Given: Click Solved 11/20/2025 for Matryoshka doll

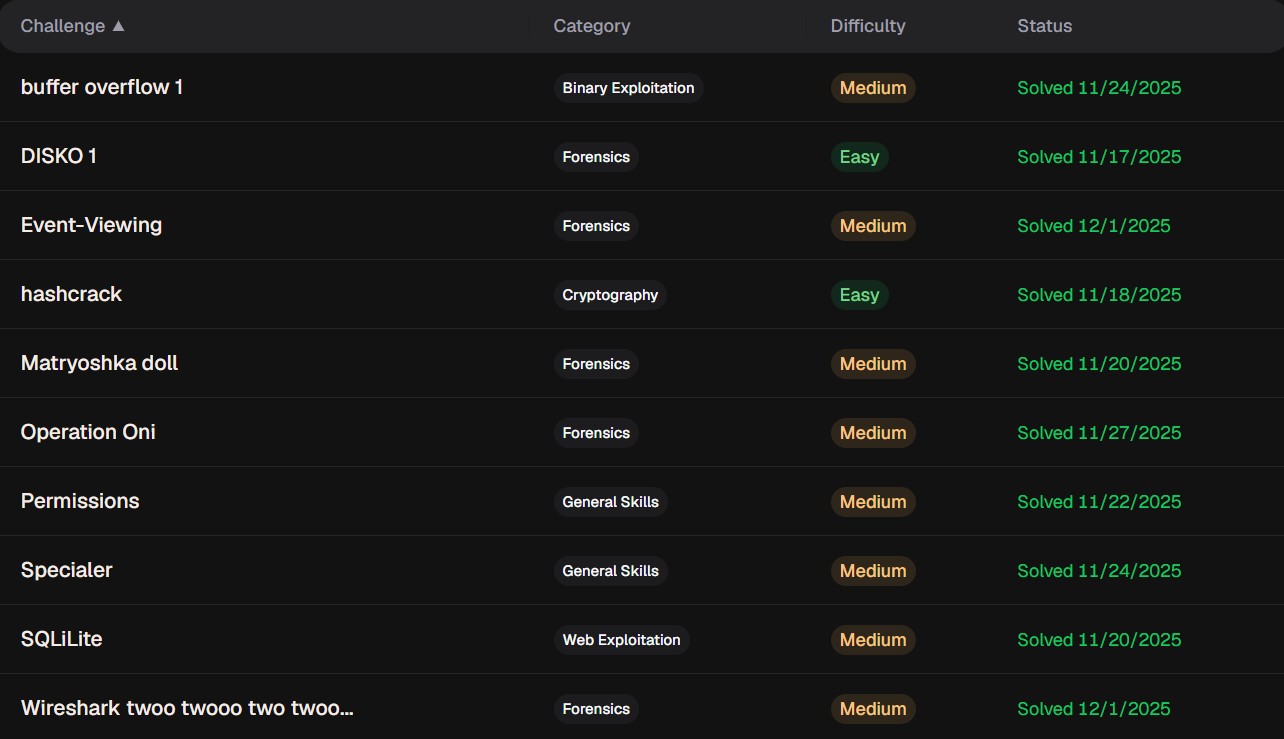Looking at the screenshot, I should click(x=1099, y=364).
